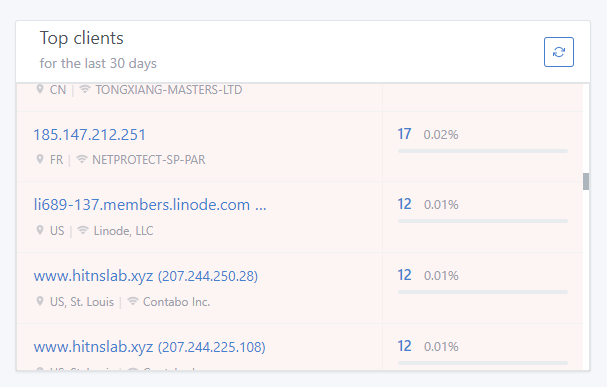Click the count 17 for 185.147.212.251
The image size is (607, 387).
coord(404,134)
